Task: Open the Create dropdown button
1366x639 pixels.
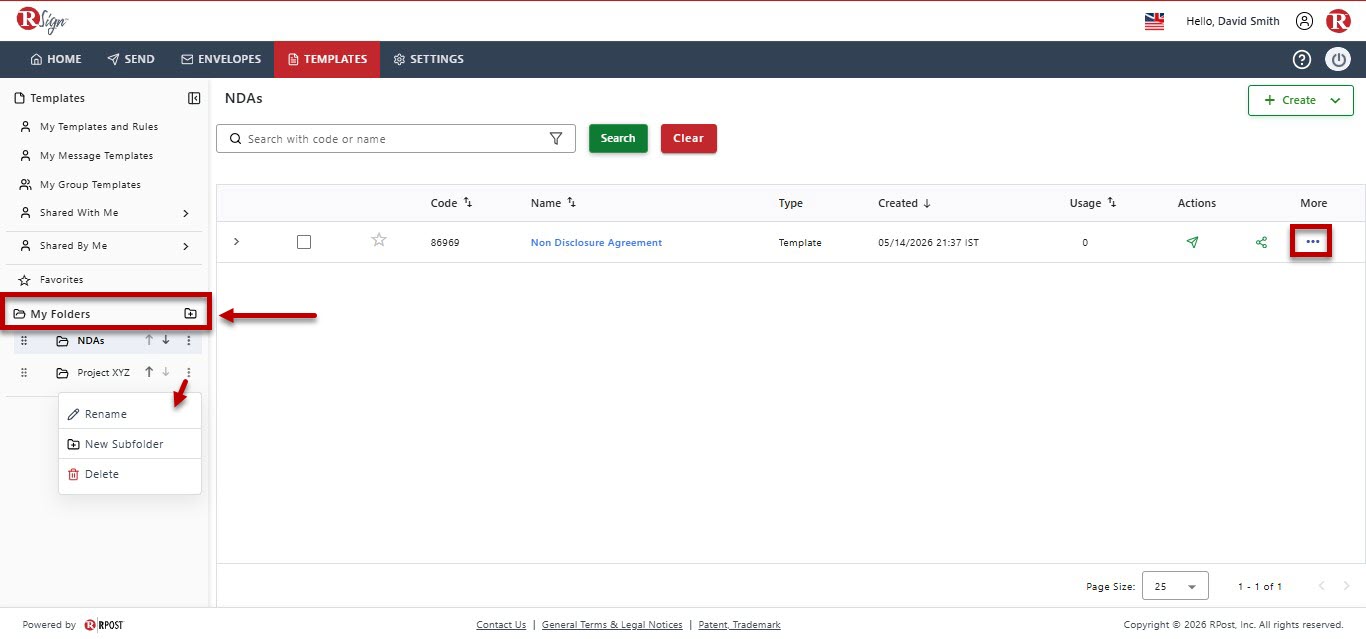Action: pyautogui.click(x=1300, y=100)
